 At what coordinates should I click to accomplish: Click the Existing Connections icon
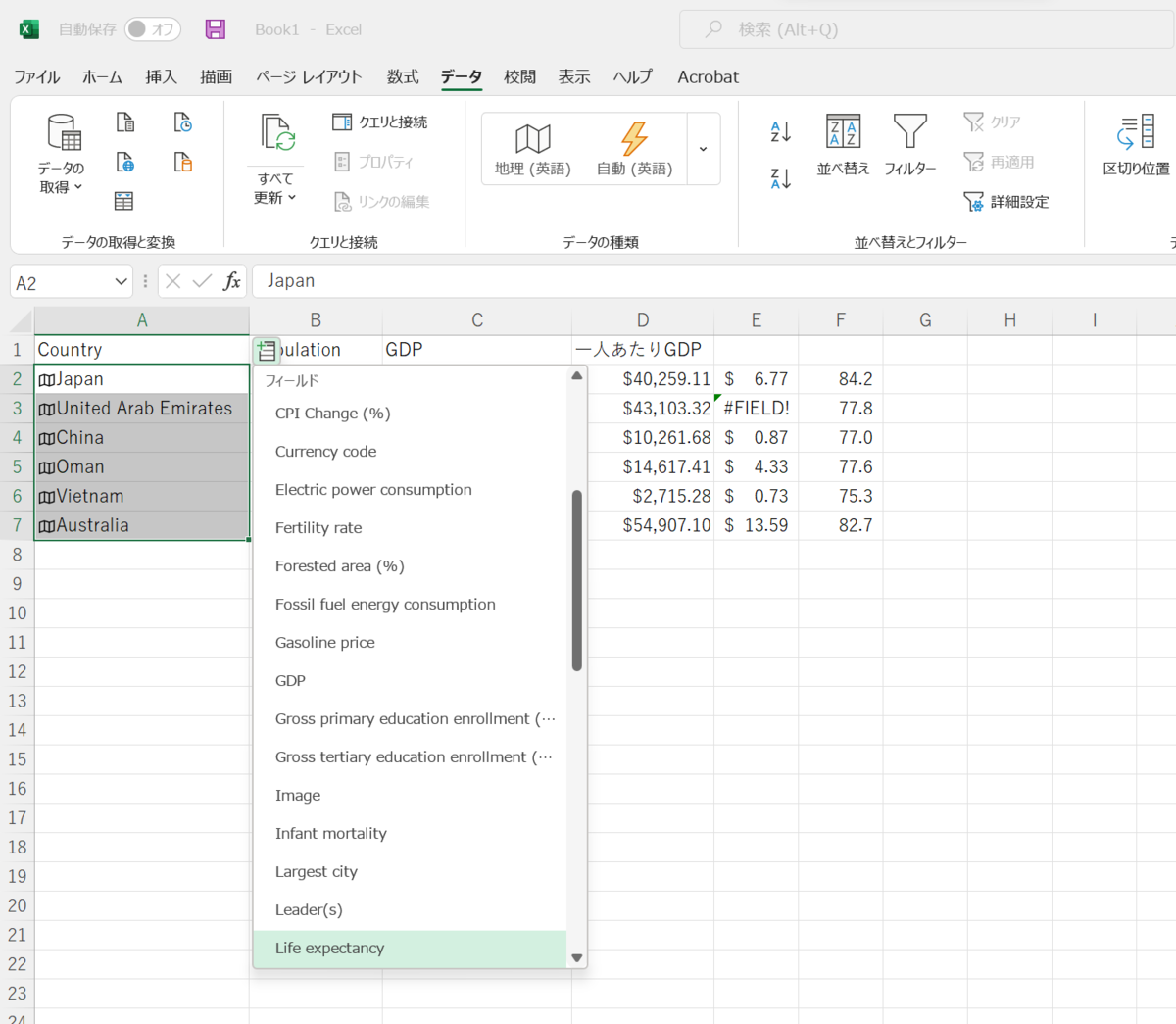[183, 162]
